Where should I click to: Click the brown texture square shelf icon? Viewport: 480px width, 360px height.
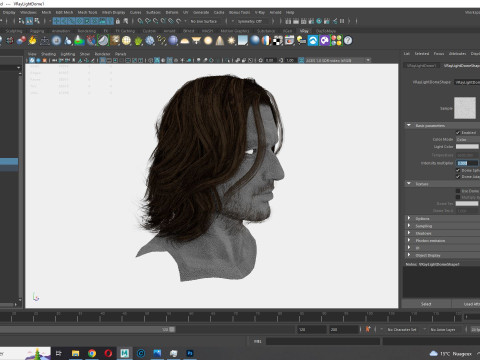pos(115,41)
